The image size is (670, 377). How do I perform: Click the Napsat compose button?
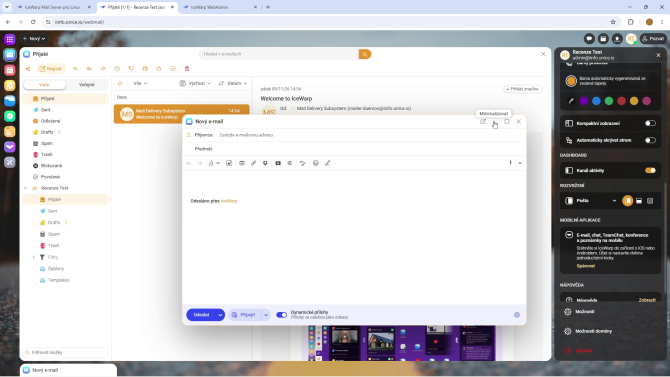(51, 68)
